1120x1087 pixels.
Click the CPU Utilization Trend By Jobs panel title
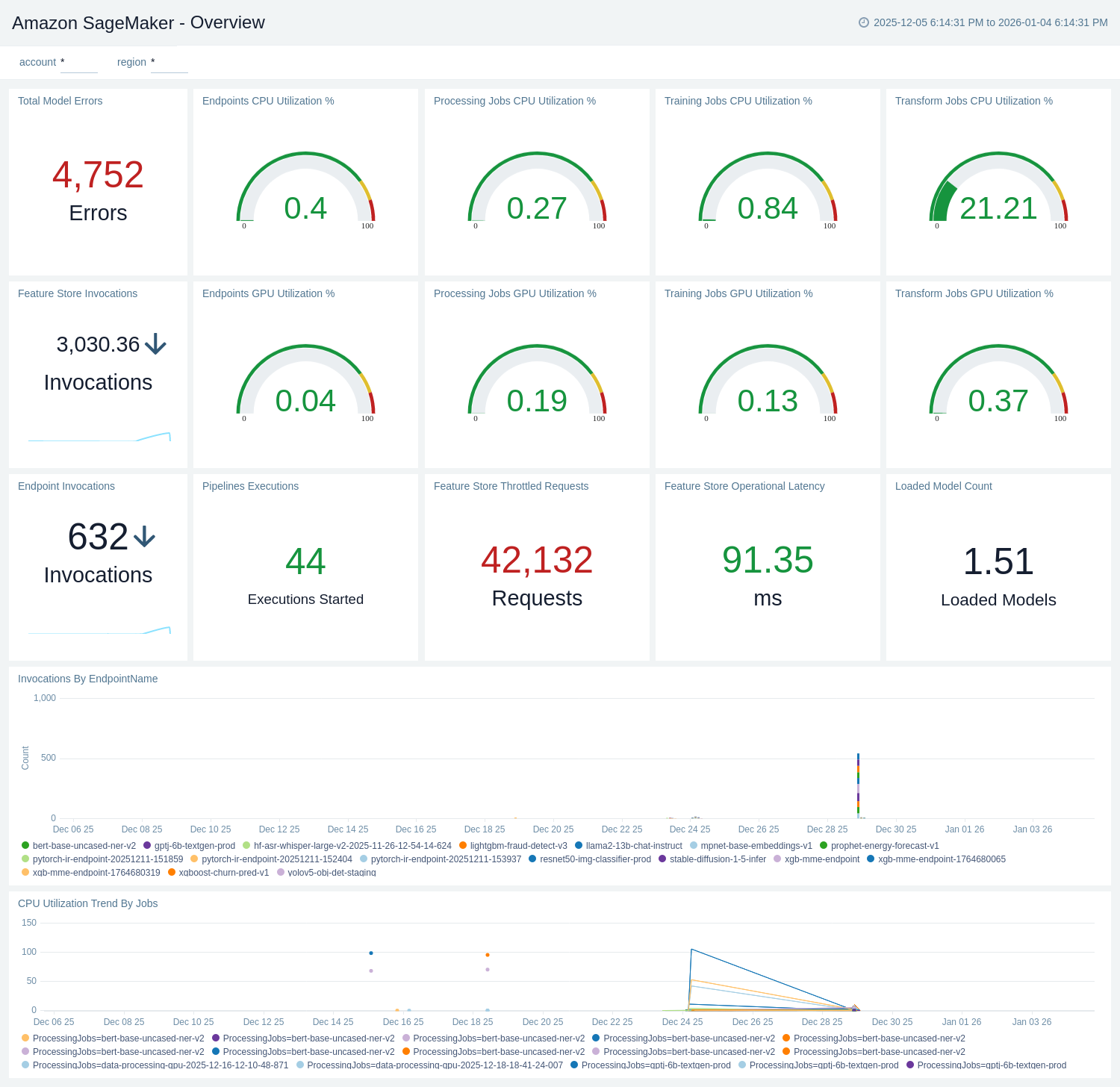pyautogui.click(x=88, y=903)
